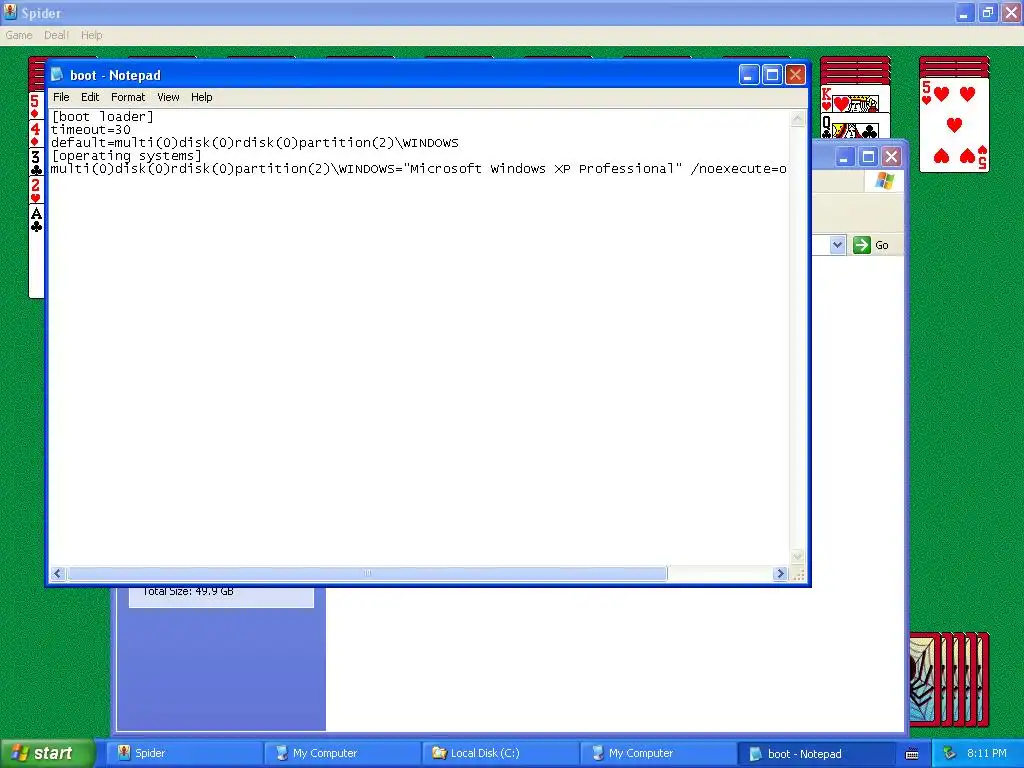The height and width of the screenshot is (768, 1024).
Task: Click the 2 of hearts card
Action: 36,191
